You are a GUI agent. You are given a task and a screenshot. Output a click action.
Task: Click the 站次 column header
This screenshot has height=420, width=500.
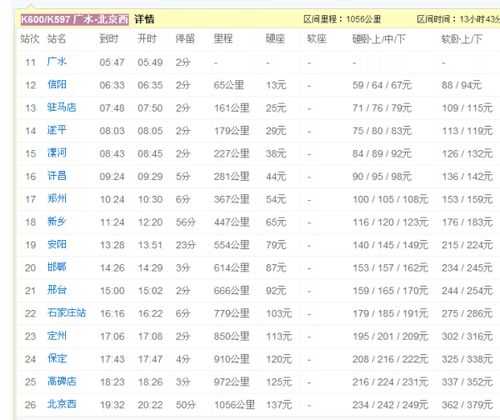30,39
